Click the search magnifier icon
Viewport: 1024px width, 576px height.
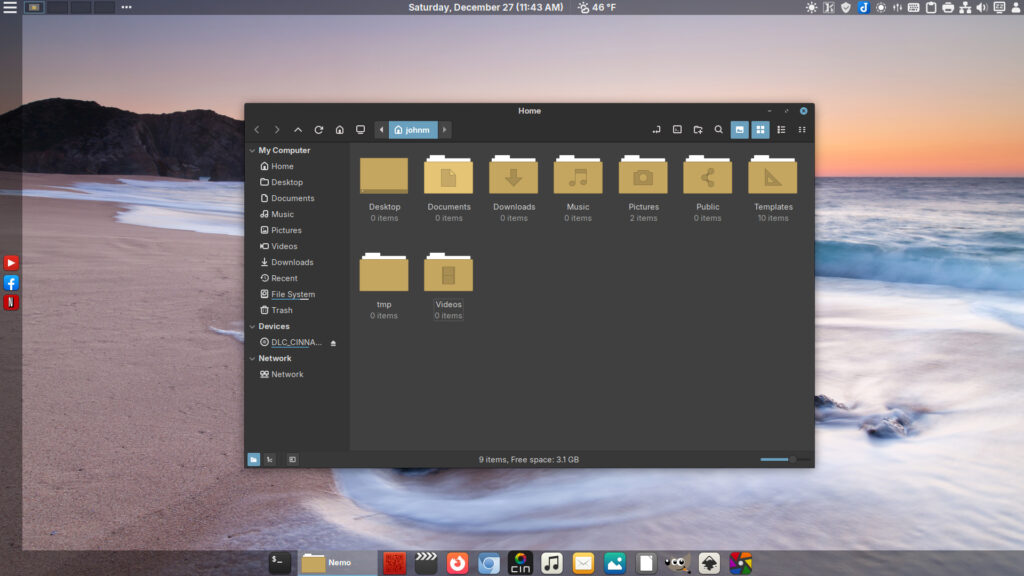[718, 130]
